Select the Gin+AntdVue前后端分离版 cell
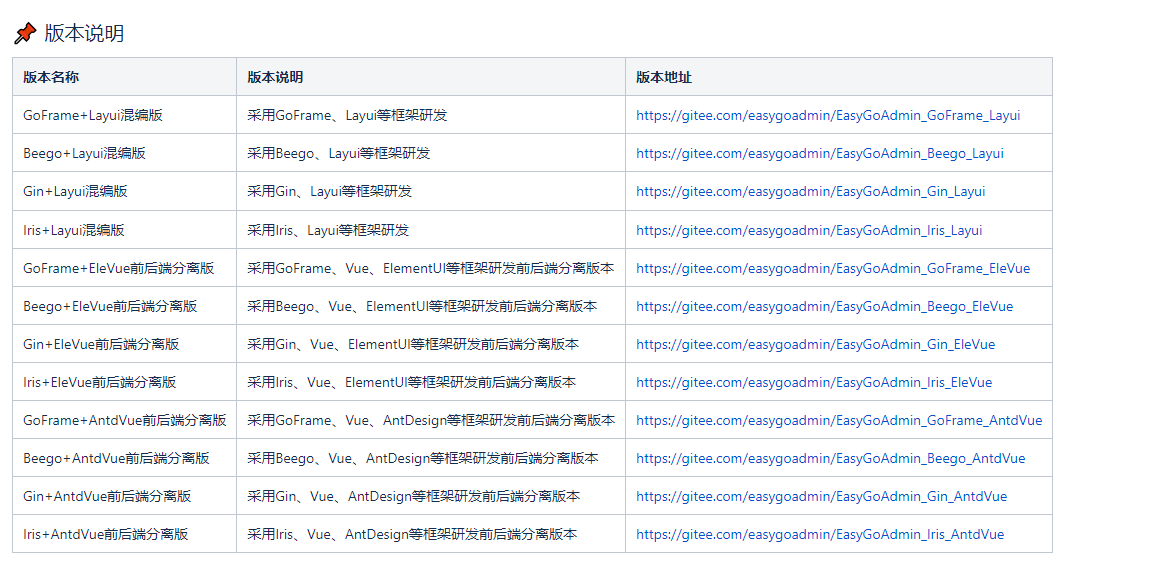The height and width of the screenshot is (579, 1149). click(125, 497)
